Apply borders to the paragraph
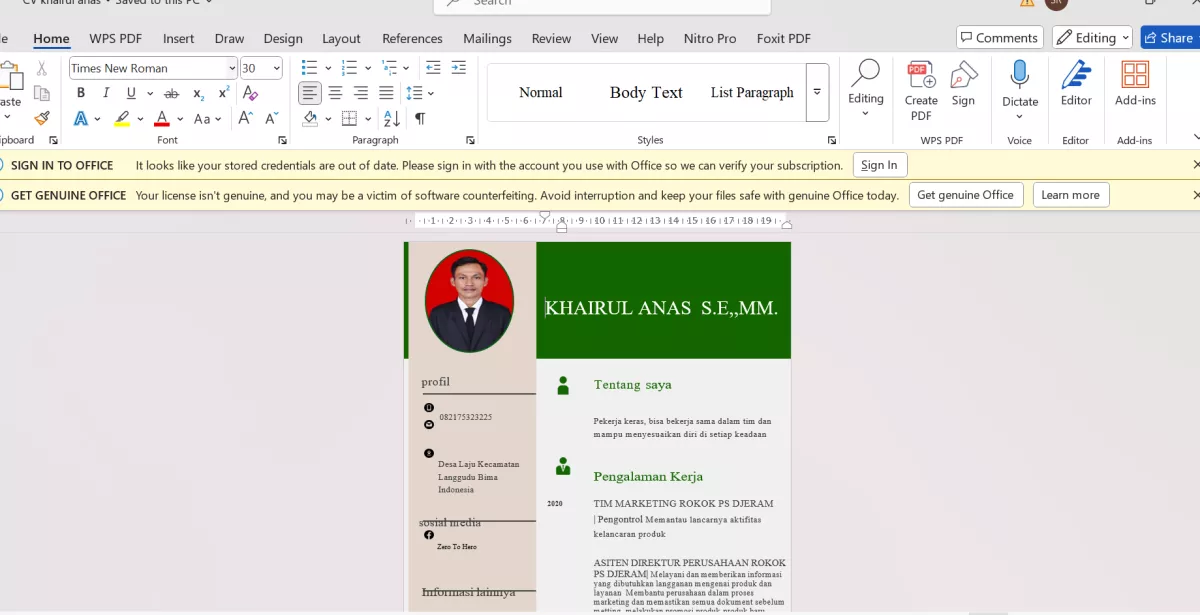This screenshot has width=1200, height=615. 349,118
